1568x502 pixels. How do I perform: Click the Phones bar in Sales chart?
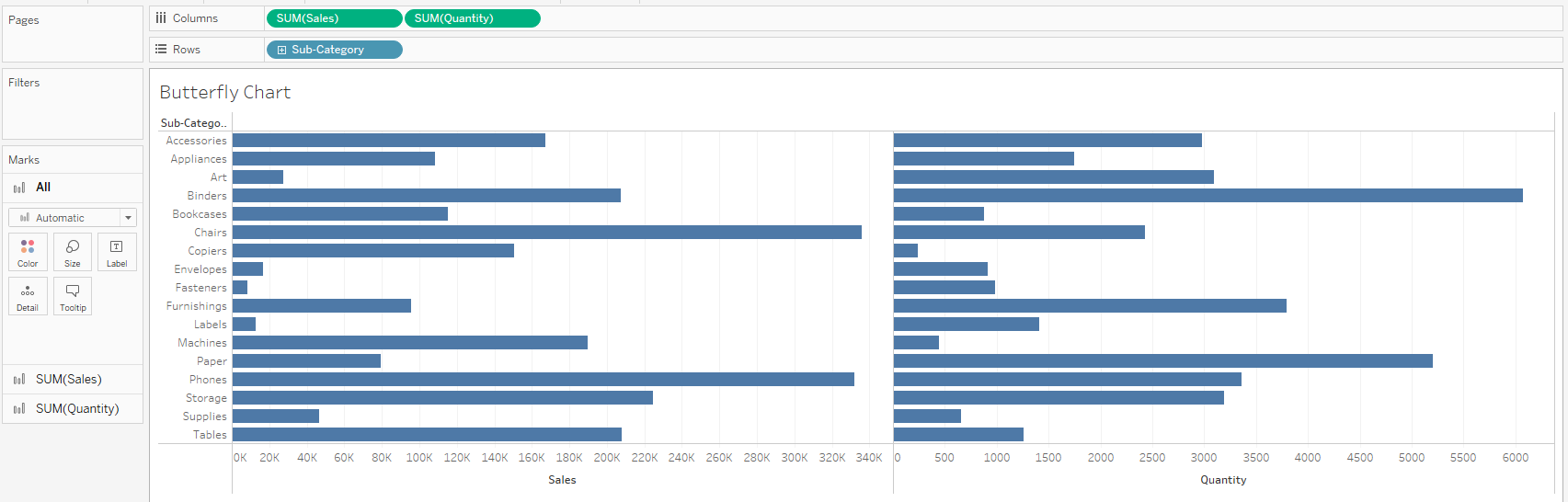point(544,380)
